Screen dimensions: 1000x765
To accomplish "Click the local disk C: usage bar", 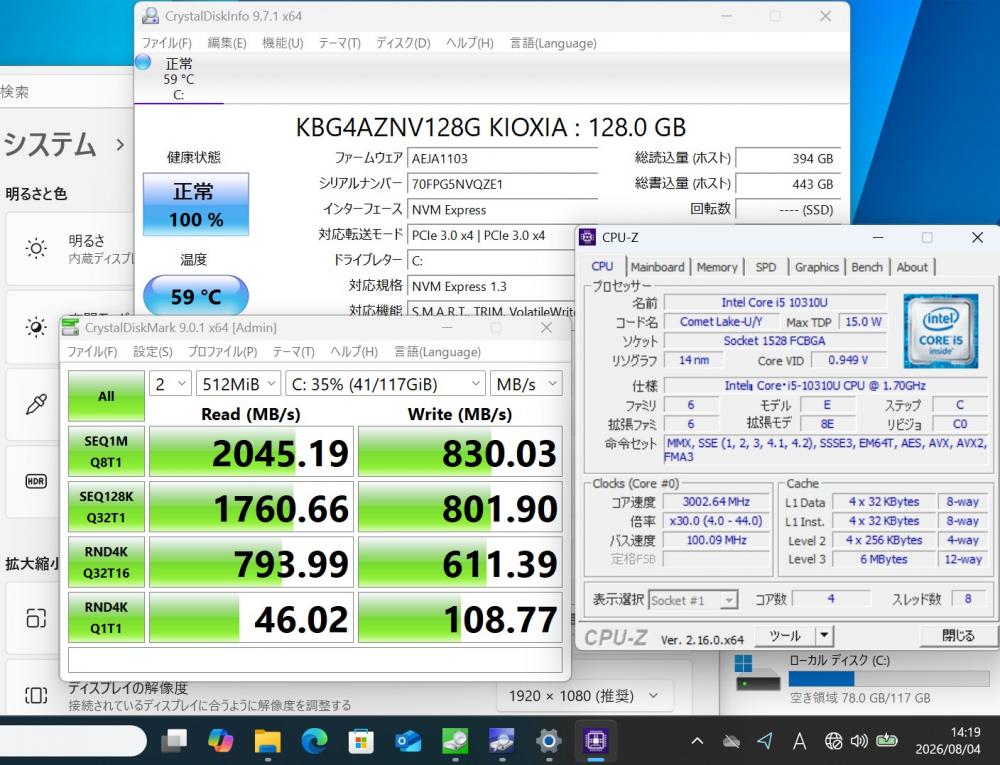I will 889,679.
